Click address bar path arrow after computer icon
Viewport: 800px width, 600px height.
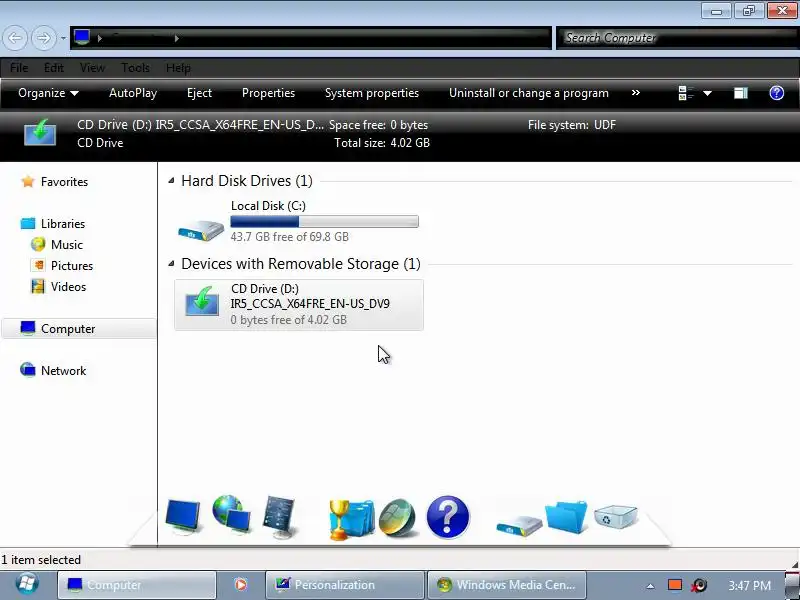(99, 38)
